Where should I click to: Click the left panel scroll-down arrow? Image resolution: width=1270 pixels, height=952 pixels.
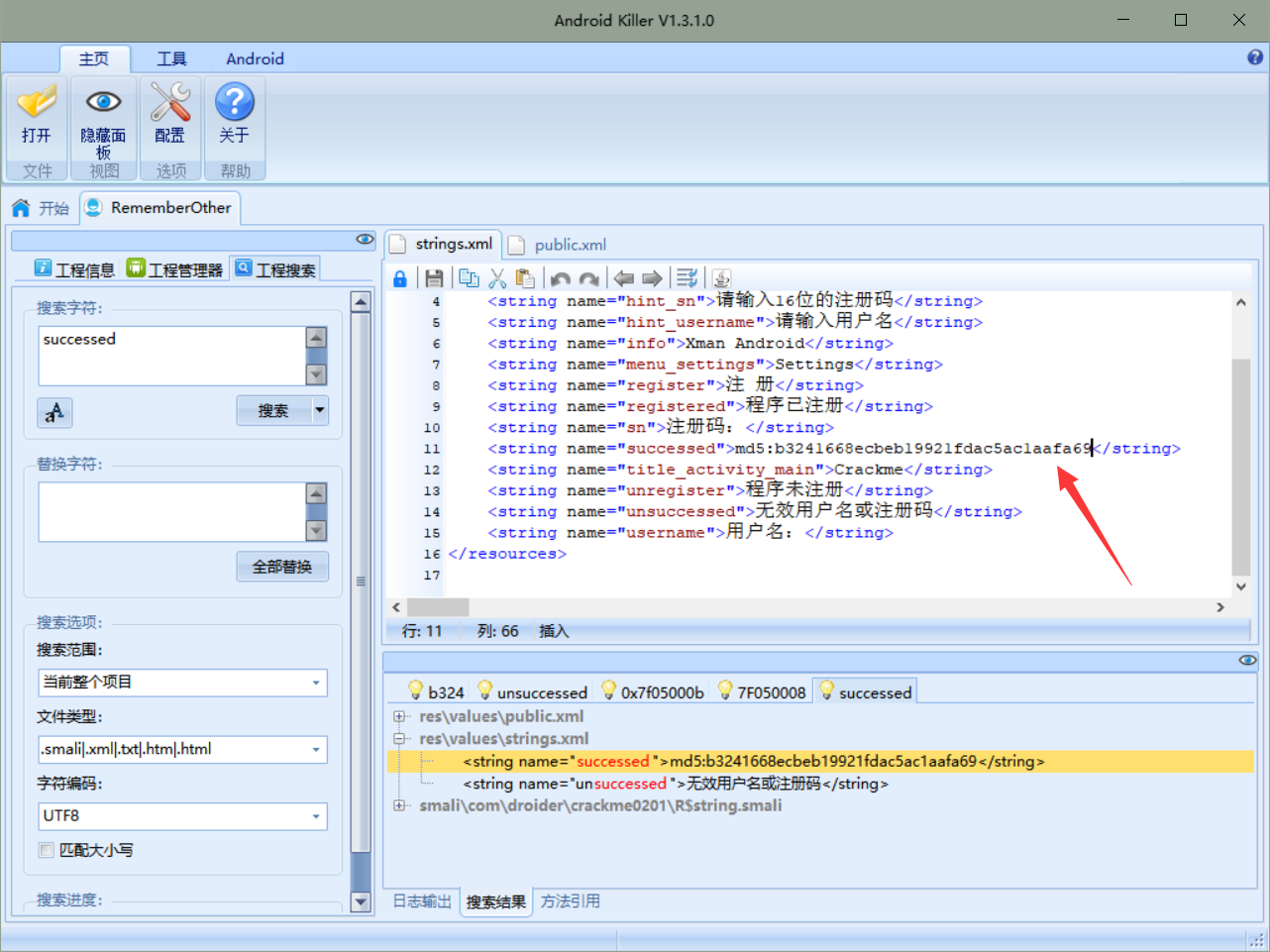point(361,901)
